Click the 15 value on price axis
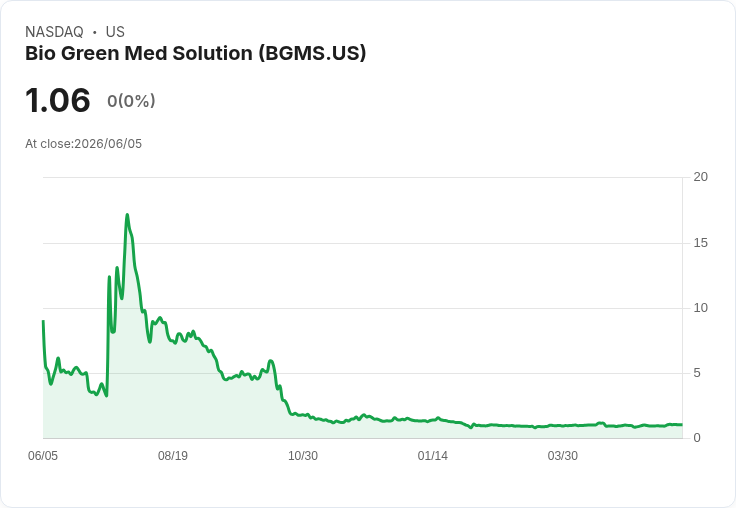This screenshot has width=736, height=508. (700, 243)
